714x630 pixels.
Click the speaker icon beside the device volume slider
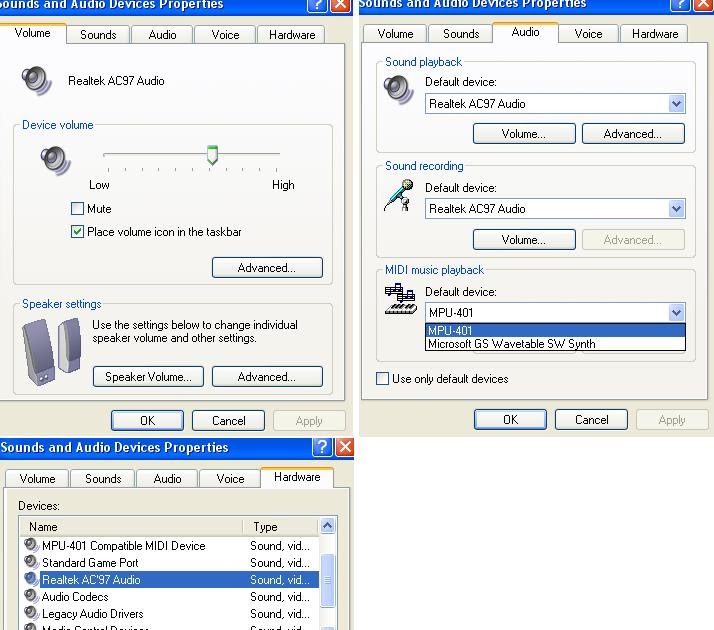point(55,160)
